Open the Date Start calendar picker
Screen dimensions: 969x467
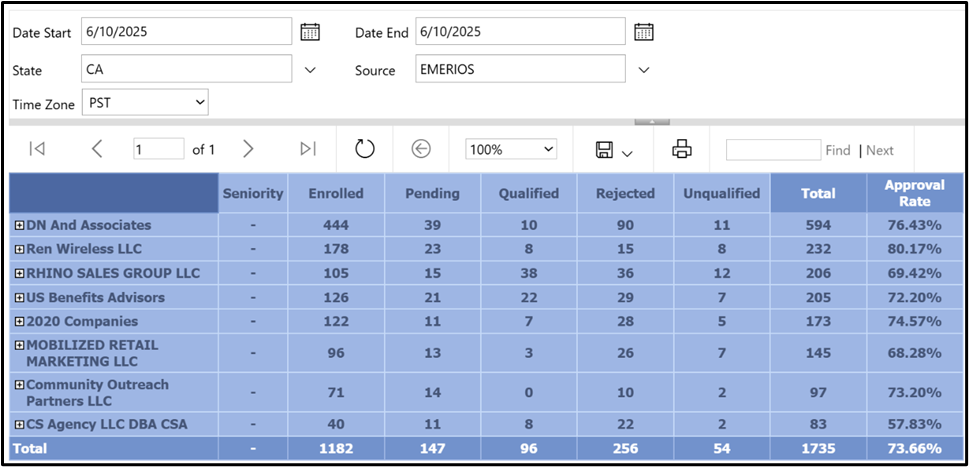310,32
